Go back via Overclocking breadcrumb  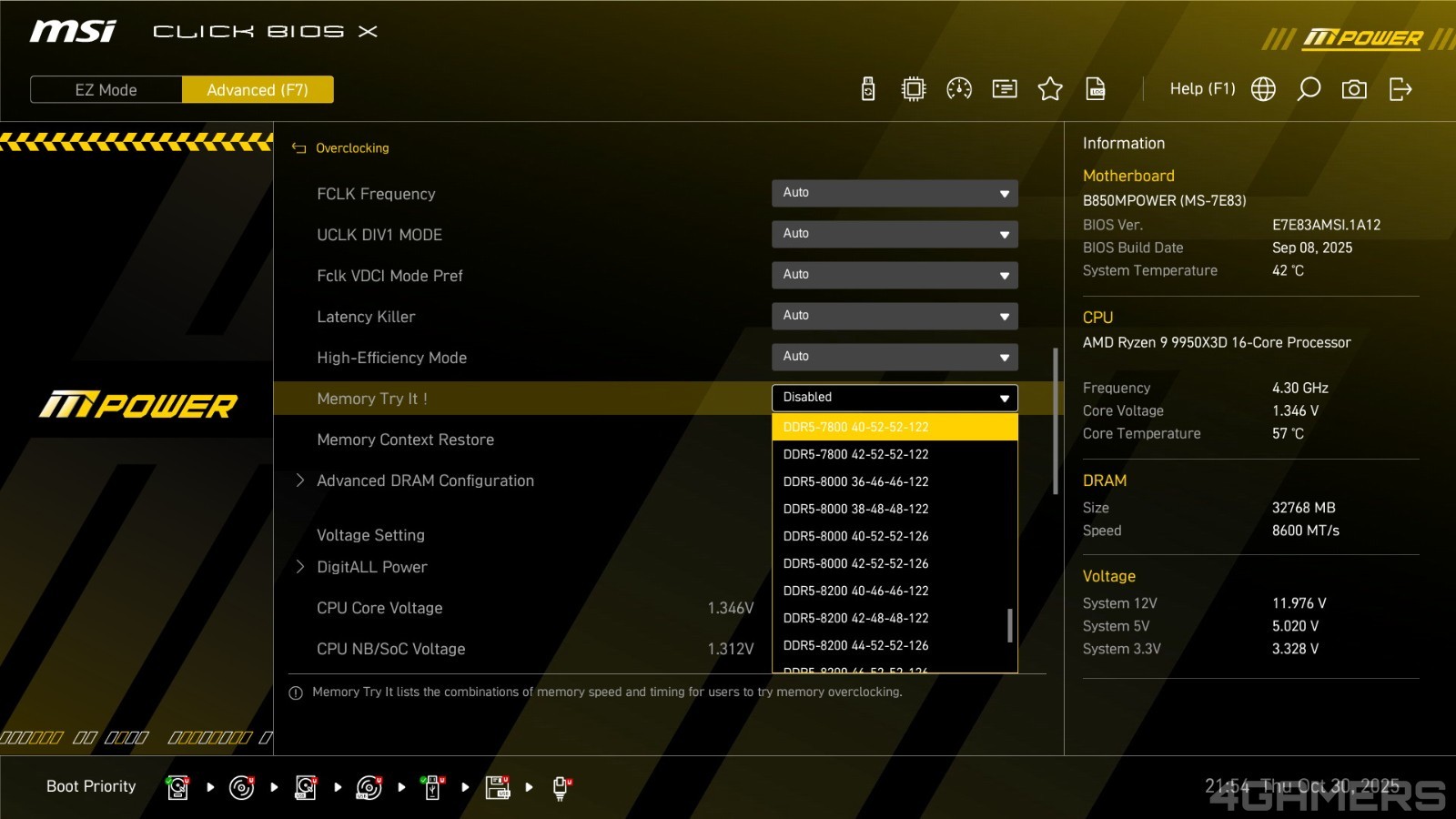coord(351,148)
